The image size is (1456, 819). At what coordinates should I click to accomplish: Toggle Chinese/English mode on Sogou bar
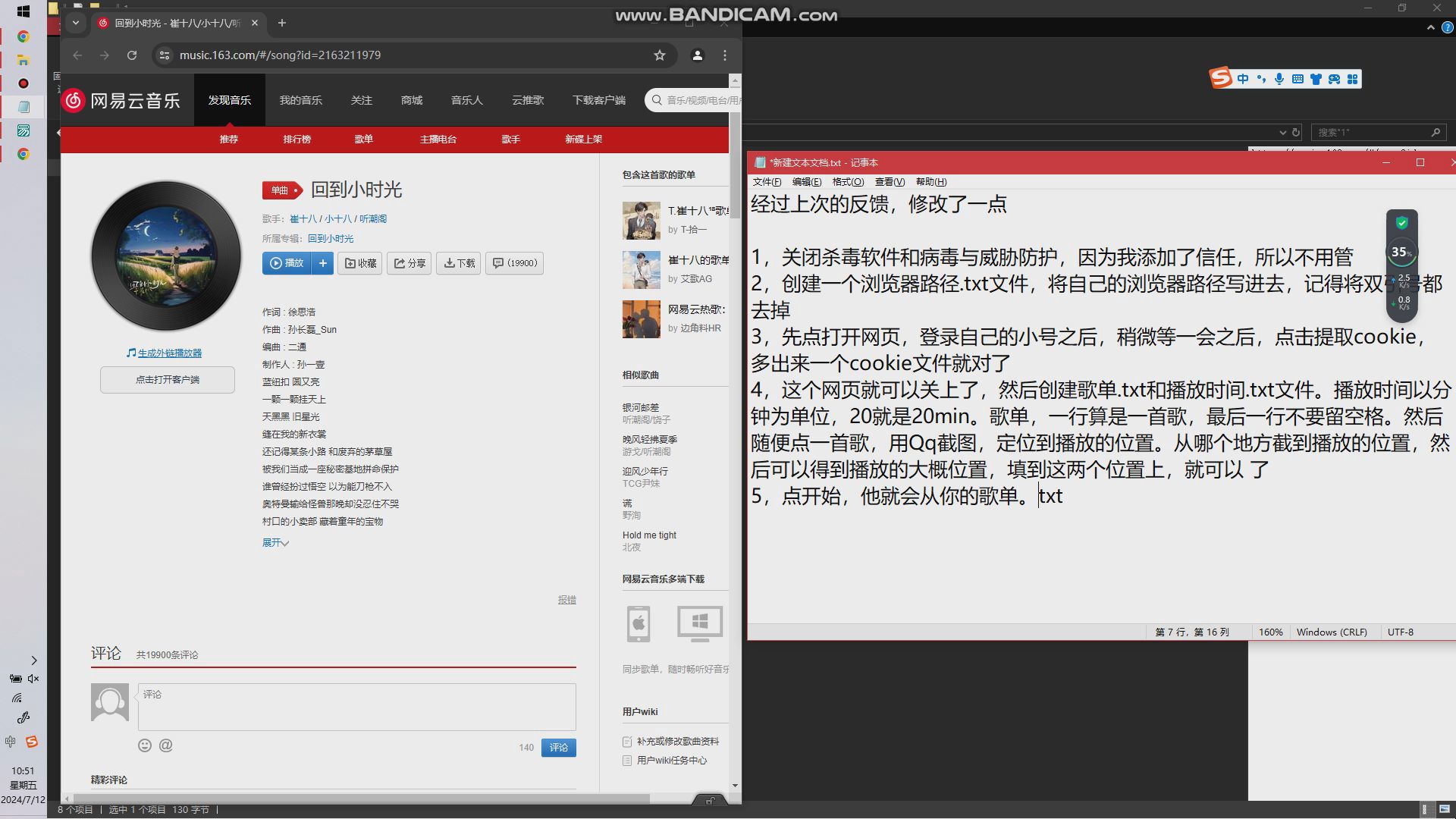point(1243,79)
